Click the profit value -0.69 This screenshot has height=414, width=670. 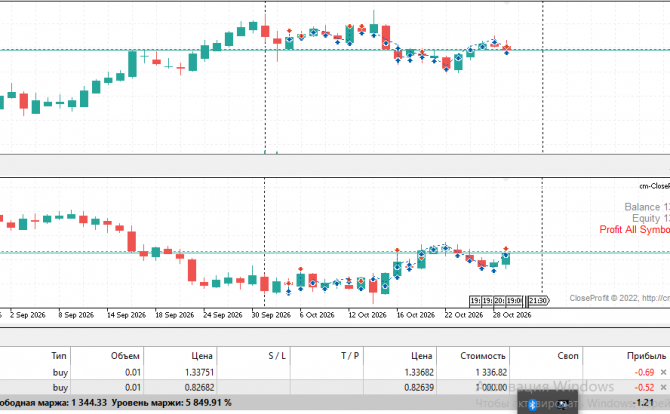pos(644,373)
